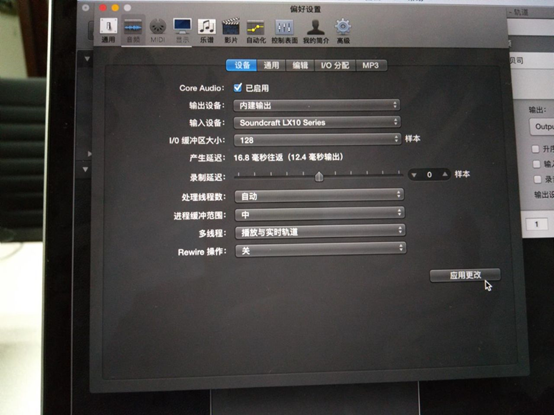This screenshot has height=415, width=554.
Task: Open the 通用 General preferences icon
Action: click(108, 30)
